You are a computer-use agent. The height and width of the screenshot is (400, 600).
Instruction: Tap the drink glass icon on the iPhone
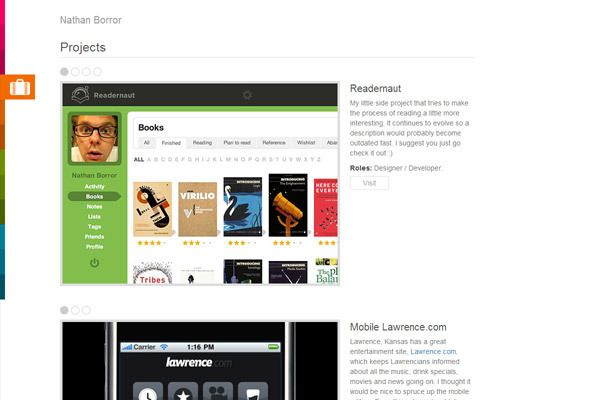[253, 391]
